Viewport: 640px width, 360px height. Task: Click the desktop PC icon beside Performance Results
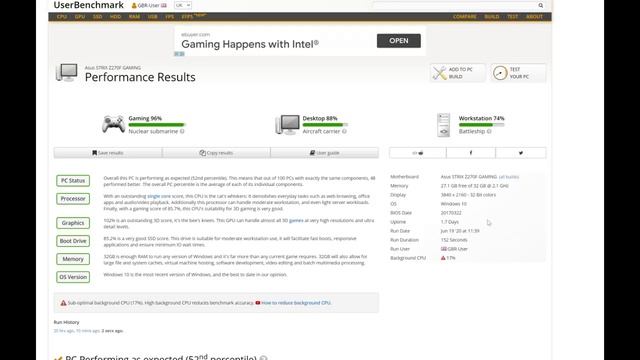point(67,73)
